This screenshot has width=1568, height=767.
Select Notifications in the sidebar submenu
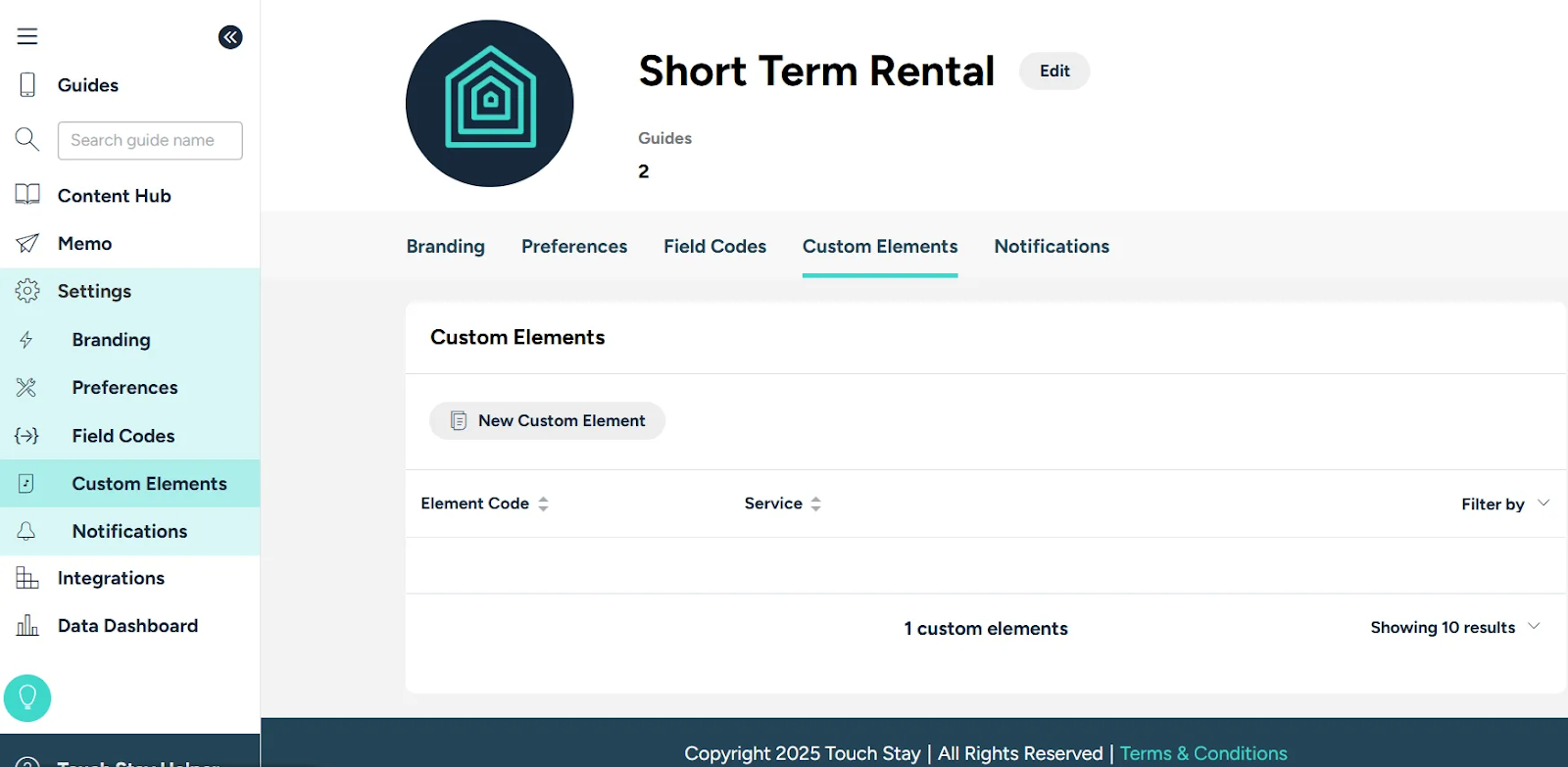pyautogui.click(x=130, y=531)
